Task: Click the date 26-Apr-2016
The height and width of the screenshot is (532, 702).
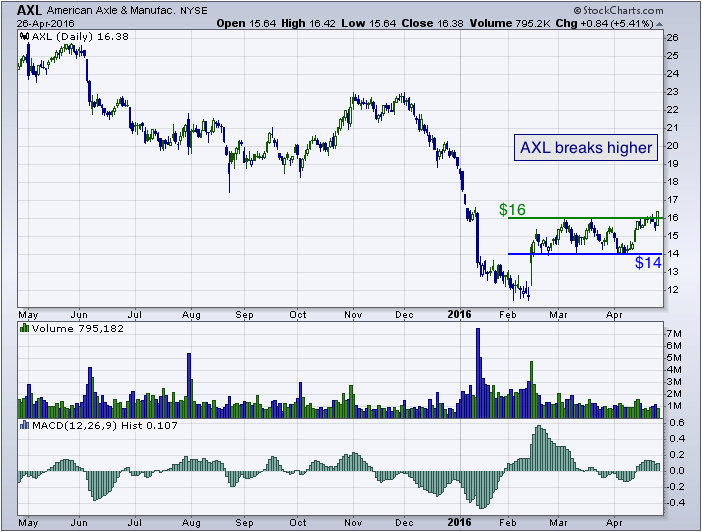Action: click(46, 23)
